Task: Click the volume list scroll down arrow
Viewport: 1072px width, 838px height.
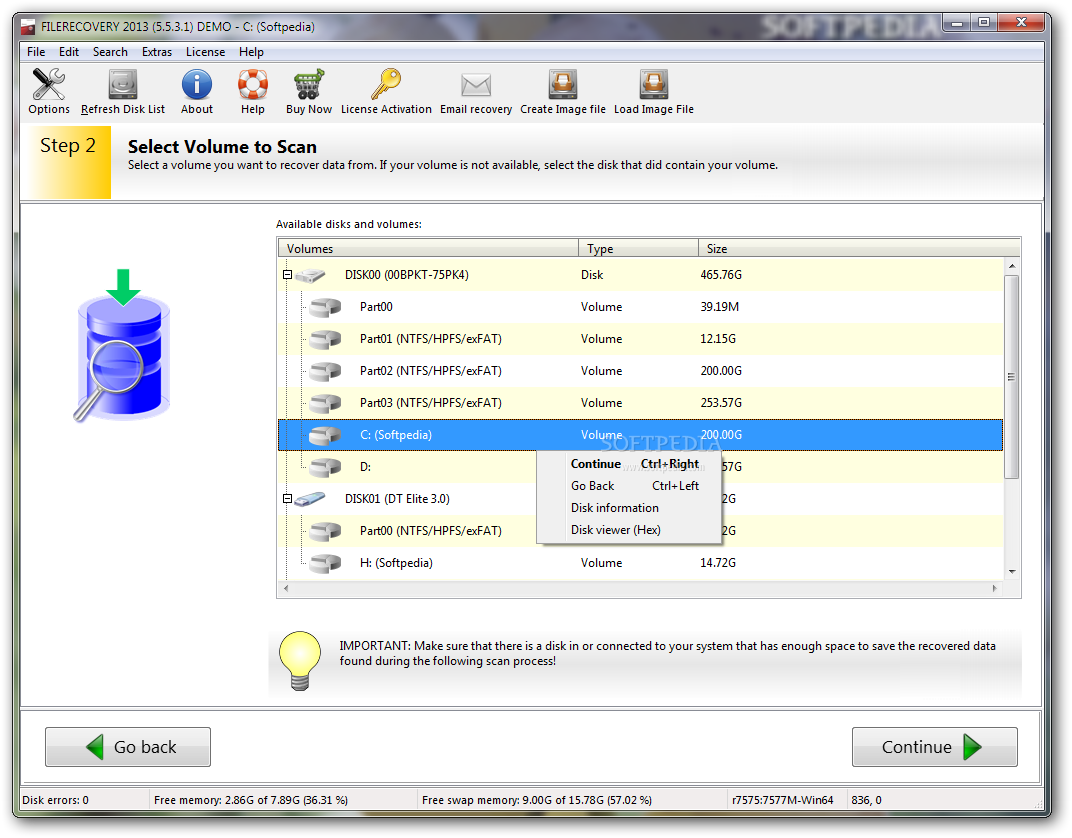Action: (x=1012, y=572)
